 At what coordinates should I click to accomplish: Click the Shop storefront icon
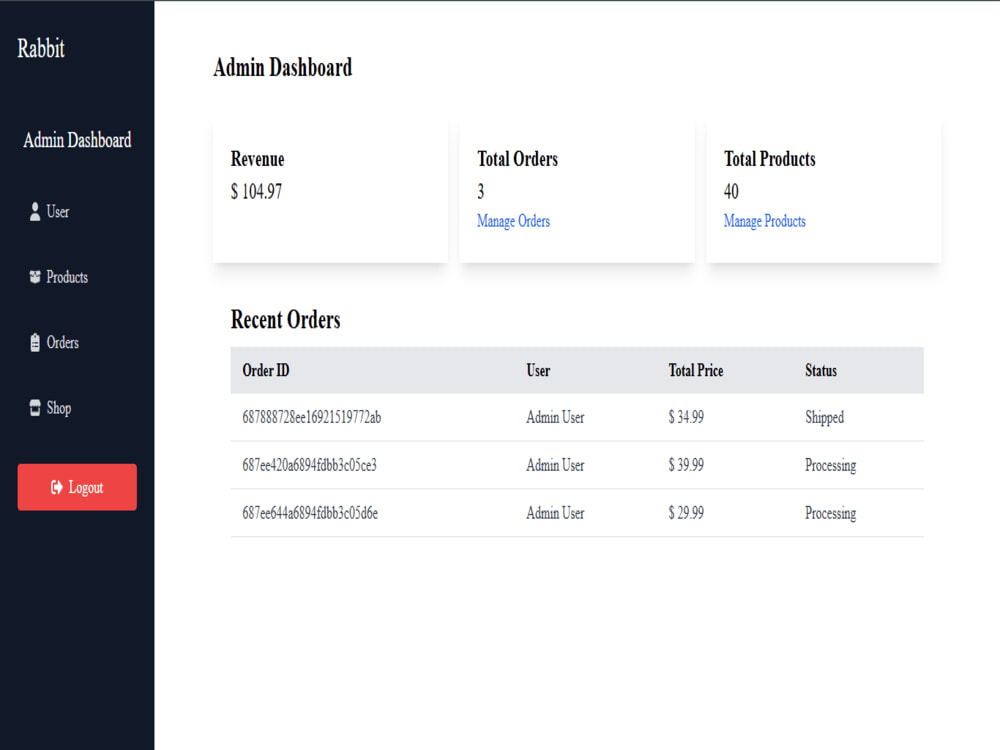(35, 408)
